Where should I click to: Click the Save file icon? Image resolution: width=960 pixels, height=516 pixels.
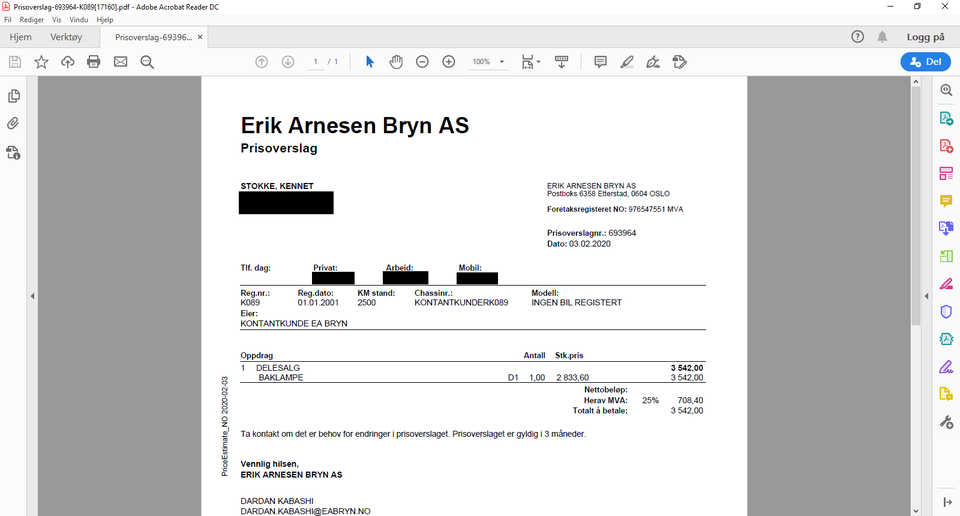pos(15,62)
